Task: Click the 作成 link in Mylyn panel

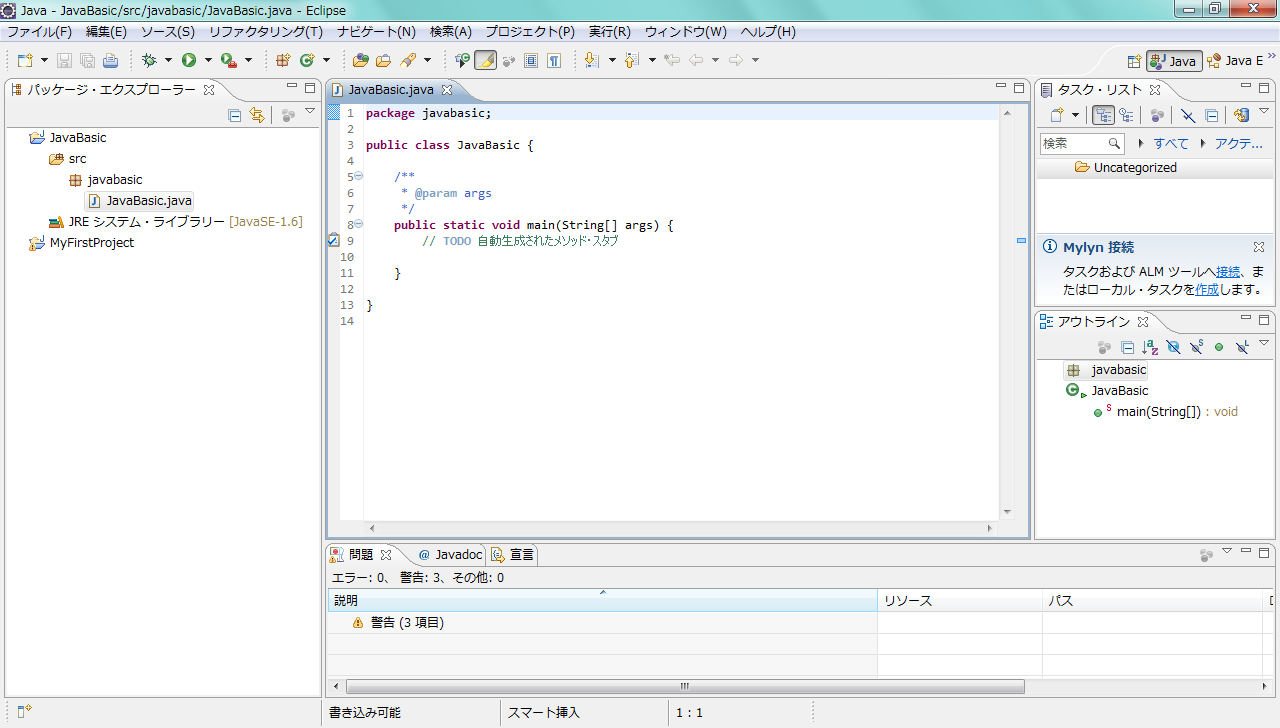Action: click(x=1207, y=289)
